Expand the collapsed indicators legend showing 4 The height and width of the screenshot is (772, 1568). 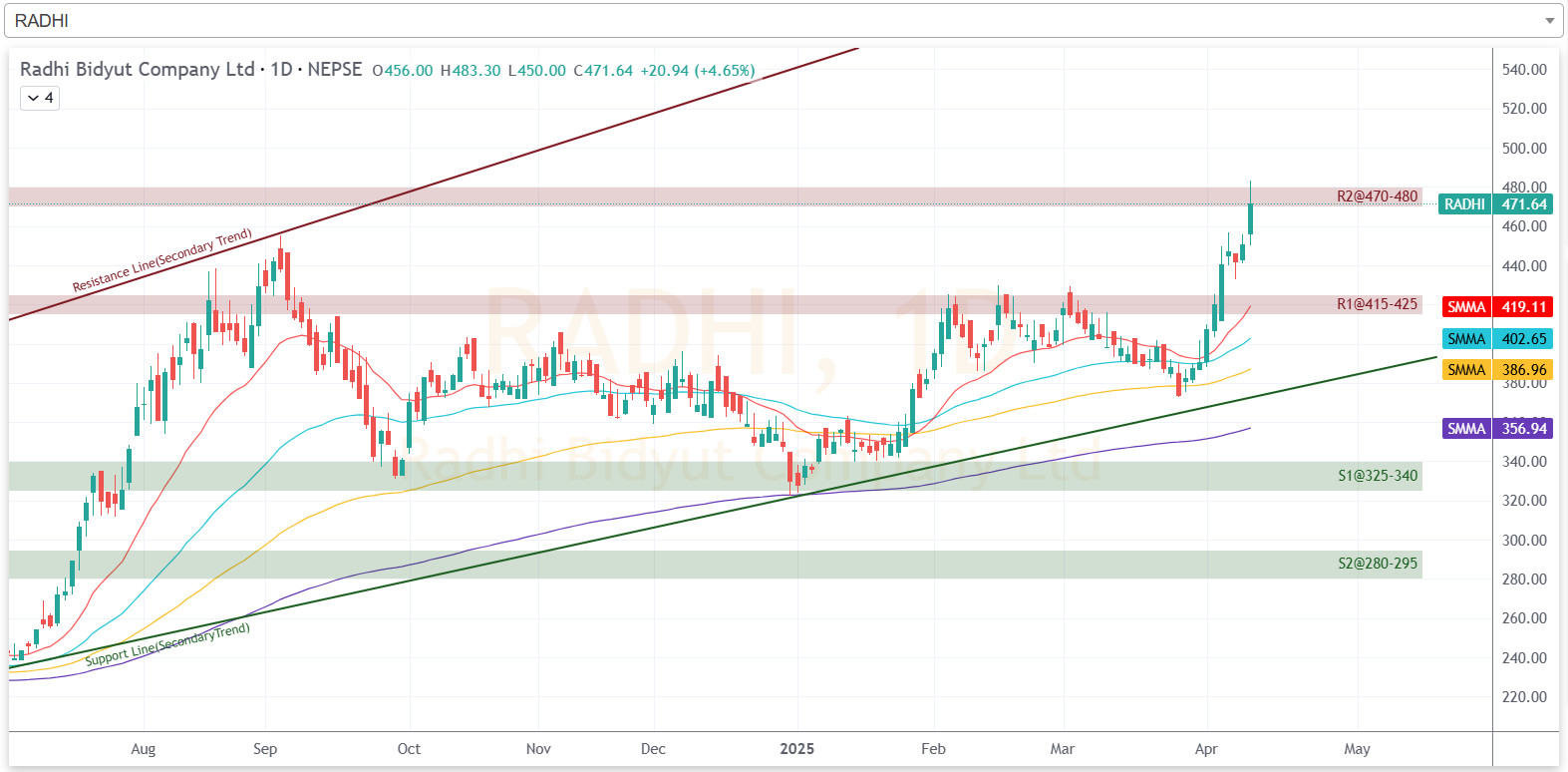[40, 98]
